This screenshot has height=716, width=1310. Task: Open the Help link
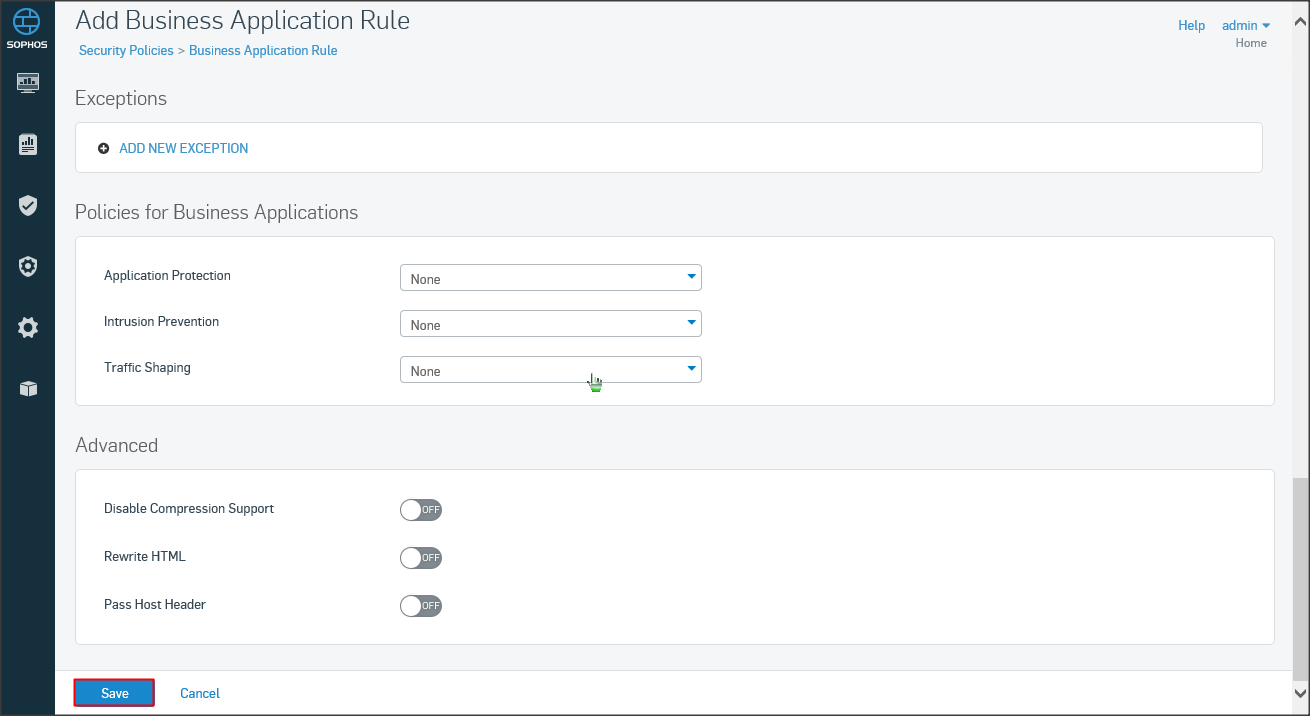click(1191, 26)
